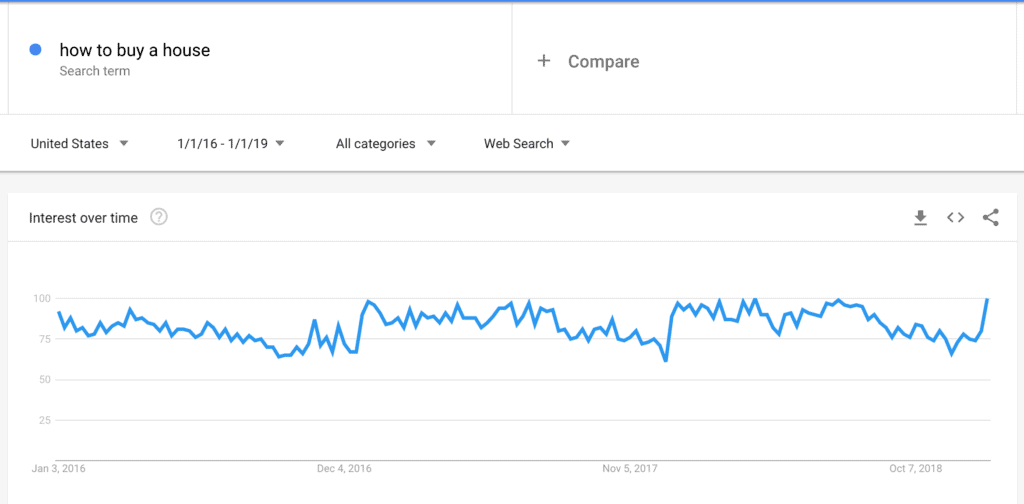
Task: Click the Interest over time heading
Action: (x=83, y=218)
